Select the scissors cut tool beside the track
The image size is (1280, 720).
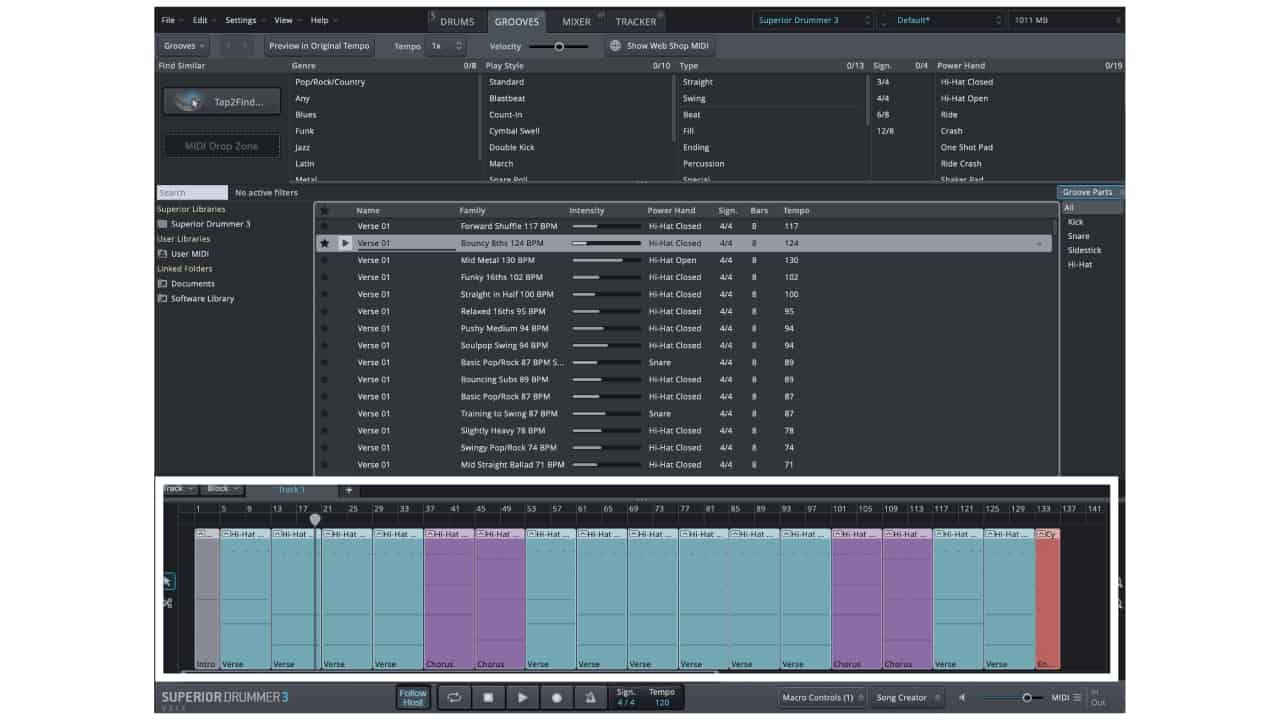pos(167,602)
